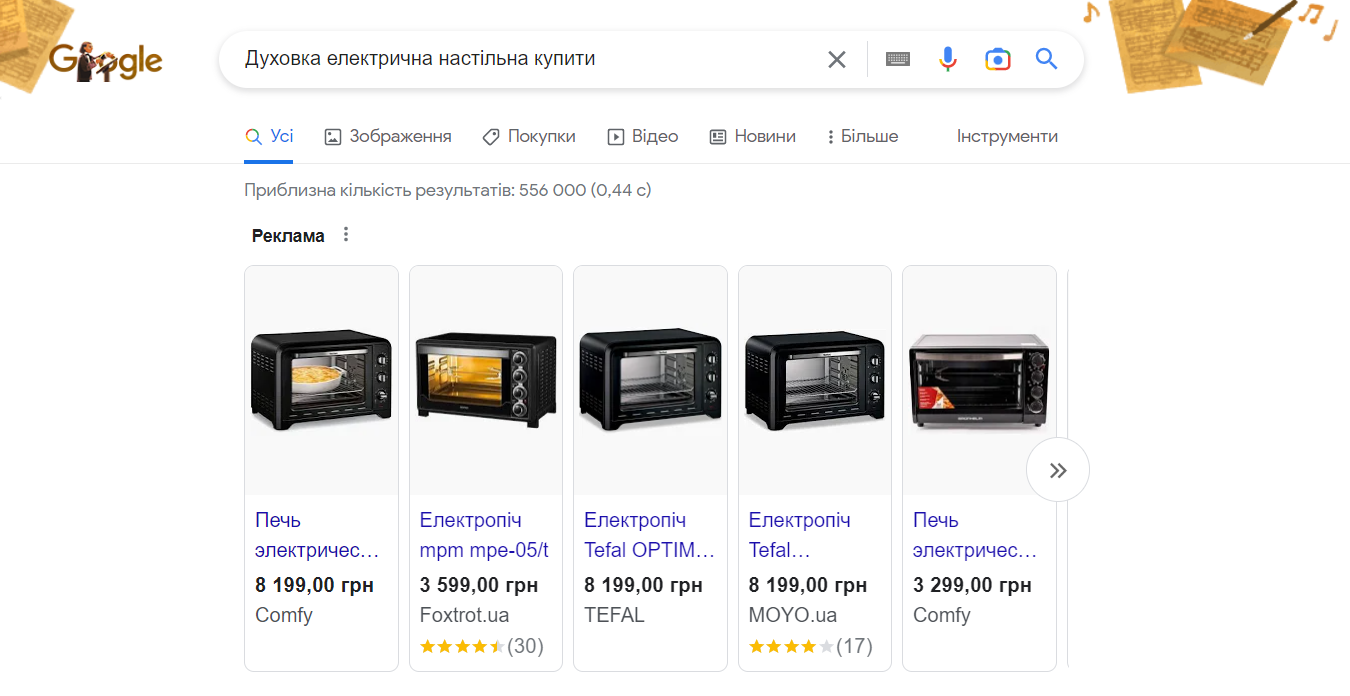Clear the search query with X icon
Image resolution: width=1350 pixels, height=696 pixels.
tap(837, 59)
